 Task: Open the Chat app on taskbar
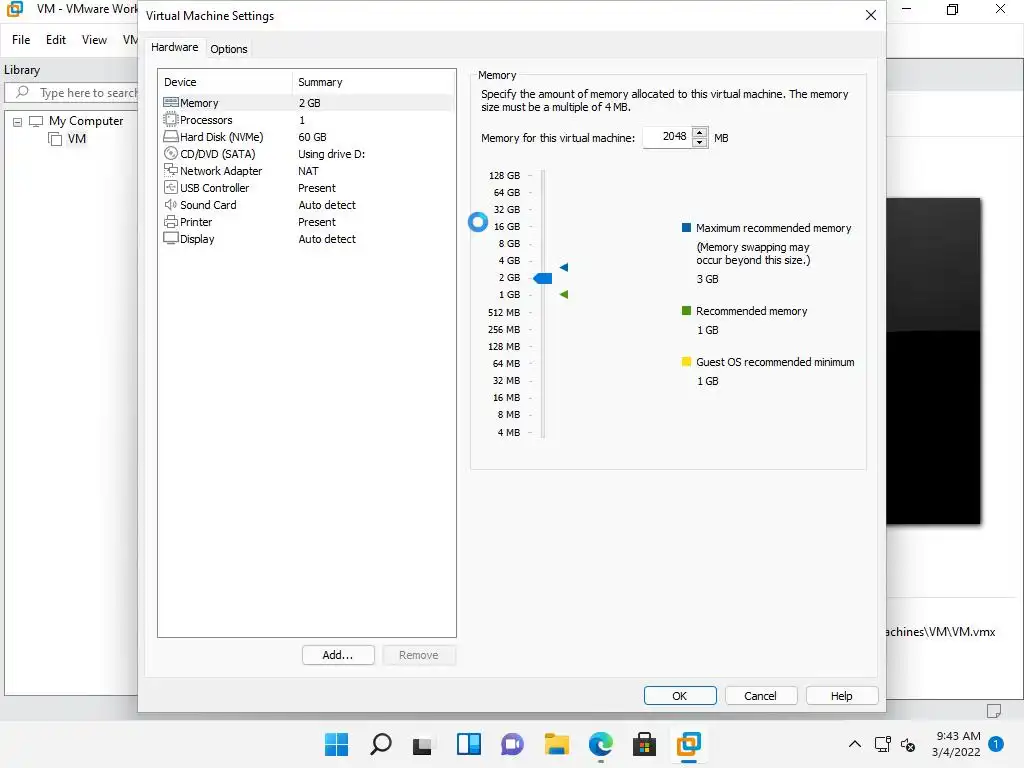click(x=513, y=744)
